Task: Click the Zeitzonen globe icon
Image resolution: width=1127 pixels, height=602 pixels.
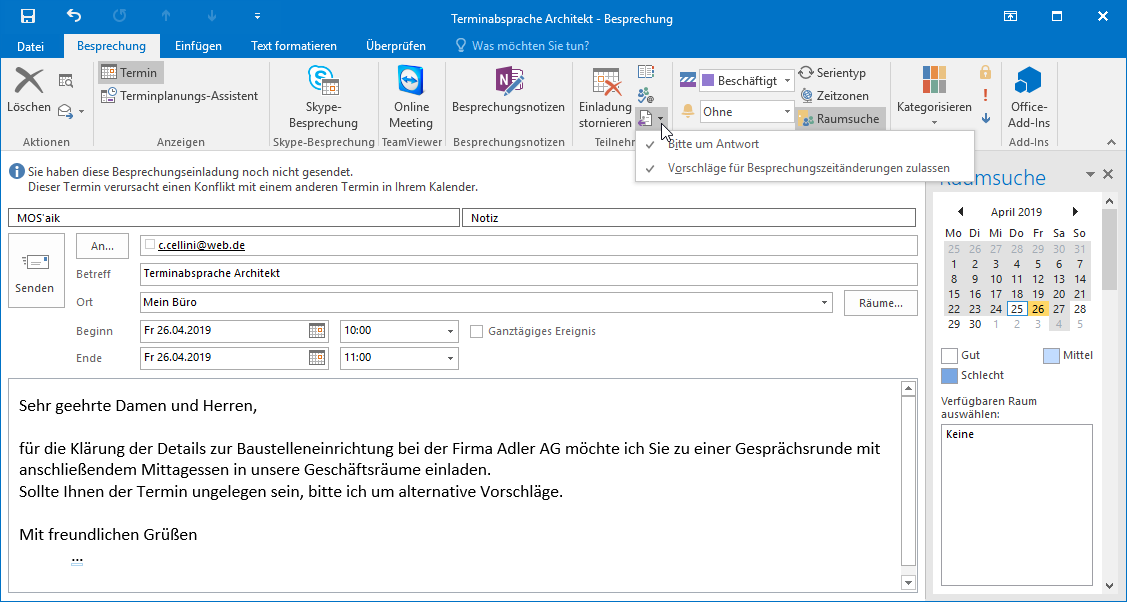Action: 806,96
